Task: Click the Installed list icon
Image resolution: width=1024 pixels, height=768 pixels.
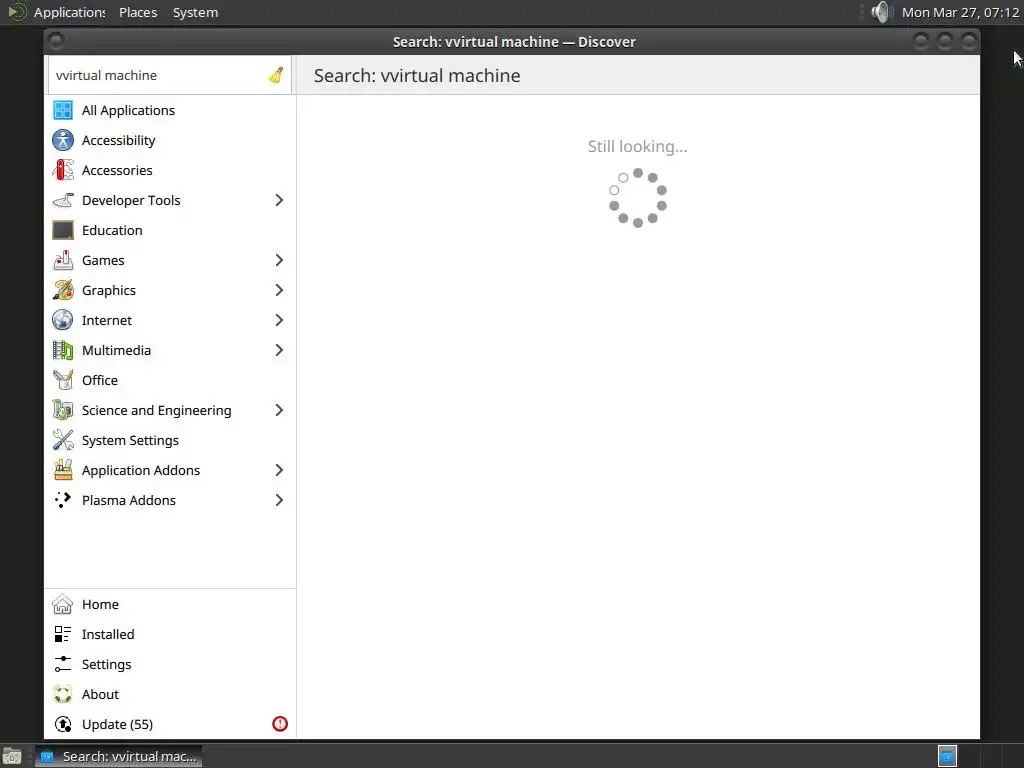Action: tap(63, 634)
